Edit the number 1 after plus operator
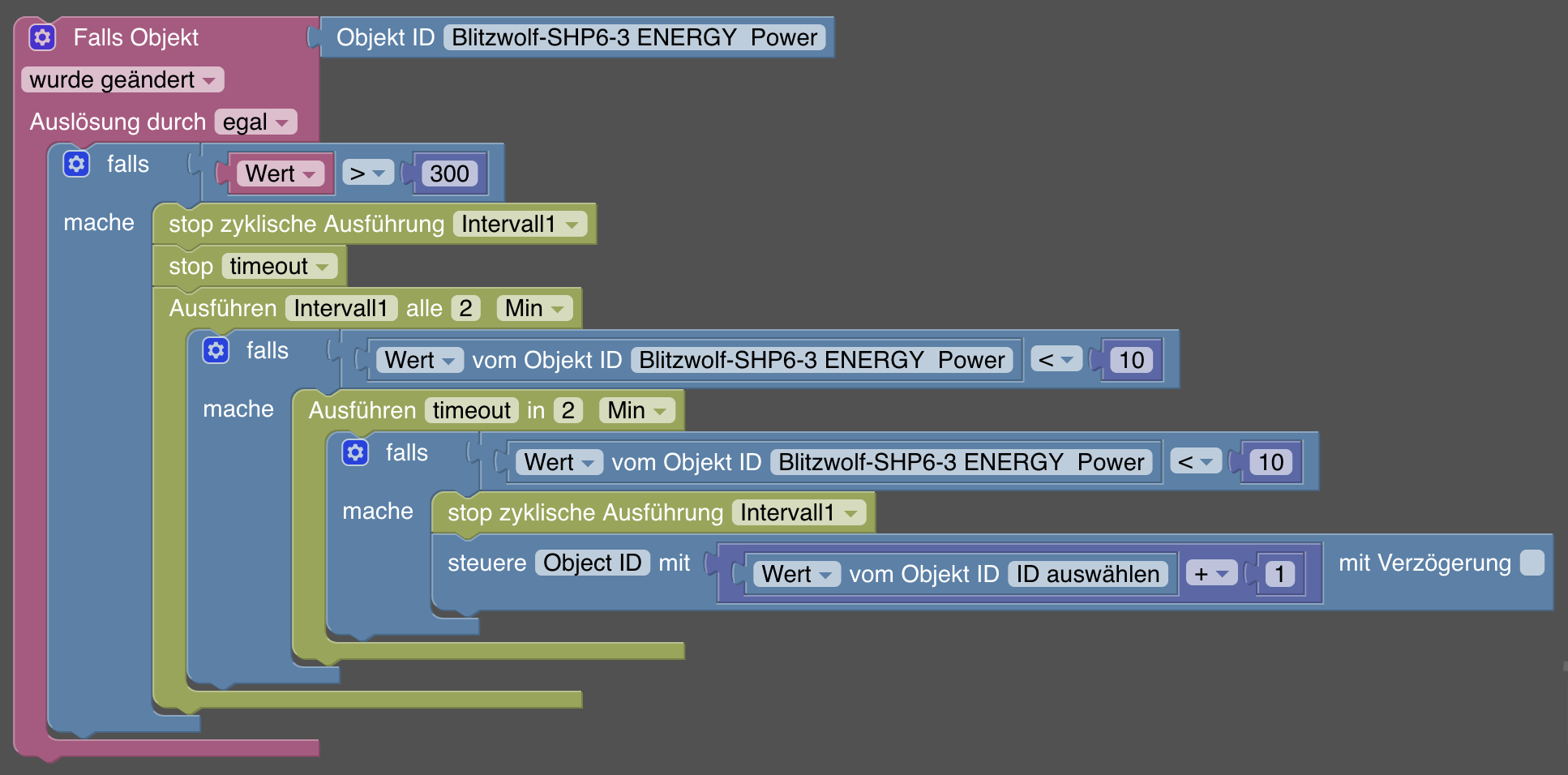 (1280, 574)
